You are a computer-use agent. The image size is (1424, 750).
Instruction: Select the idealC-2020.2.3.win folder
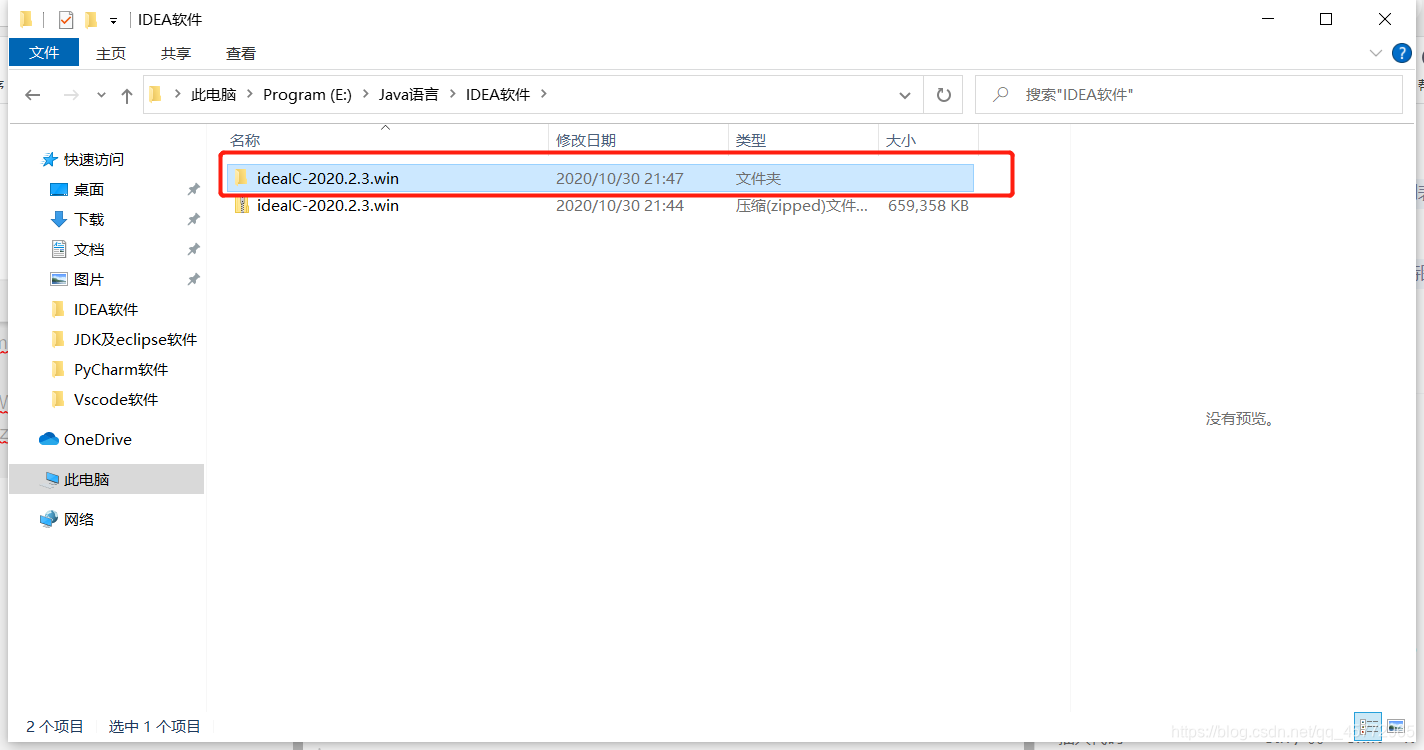pyautogui.click(x=600, y=178)
